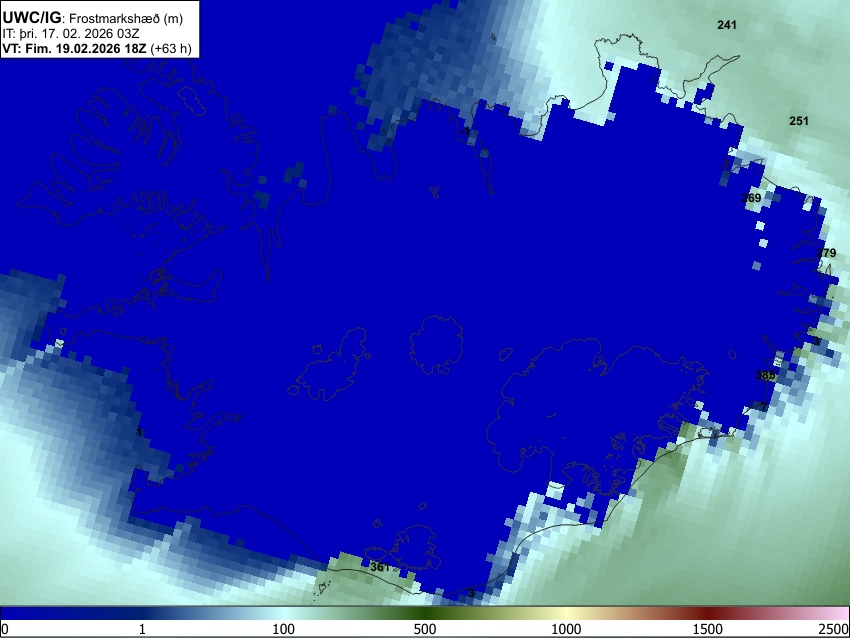Click the colorbar tick label "0"
The width and height of the screenshot is (850, 638).
coord(5,629)
